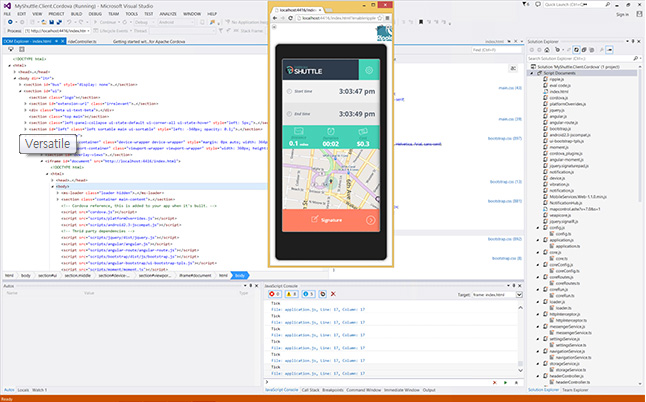Click the map thumbnail in Shuttle app
This screenshot has height=402, width=646.
(x=331, y=179)
